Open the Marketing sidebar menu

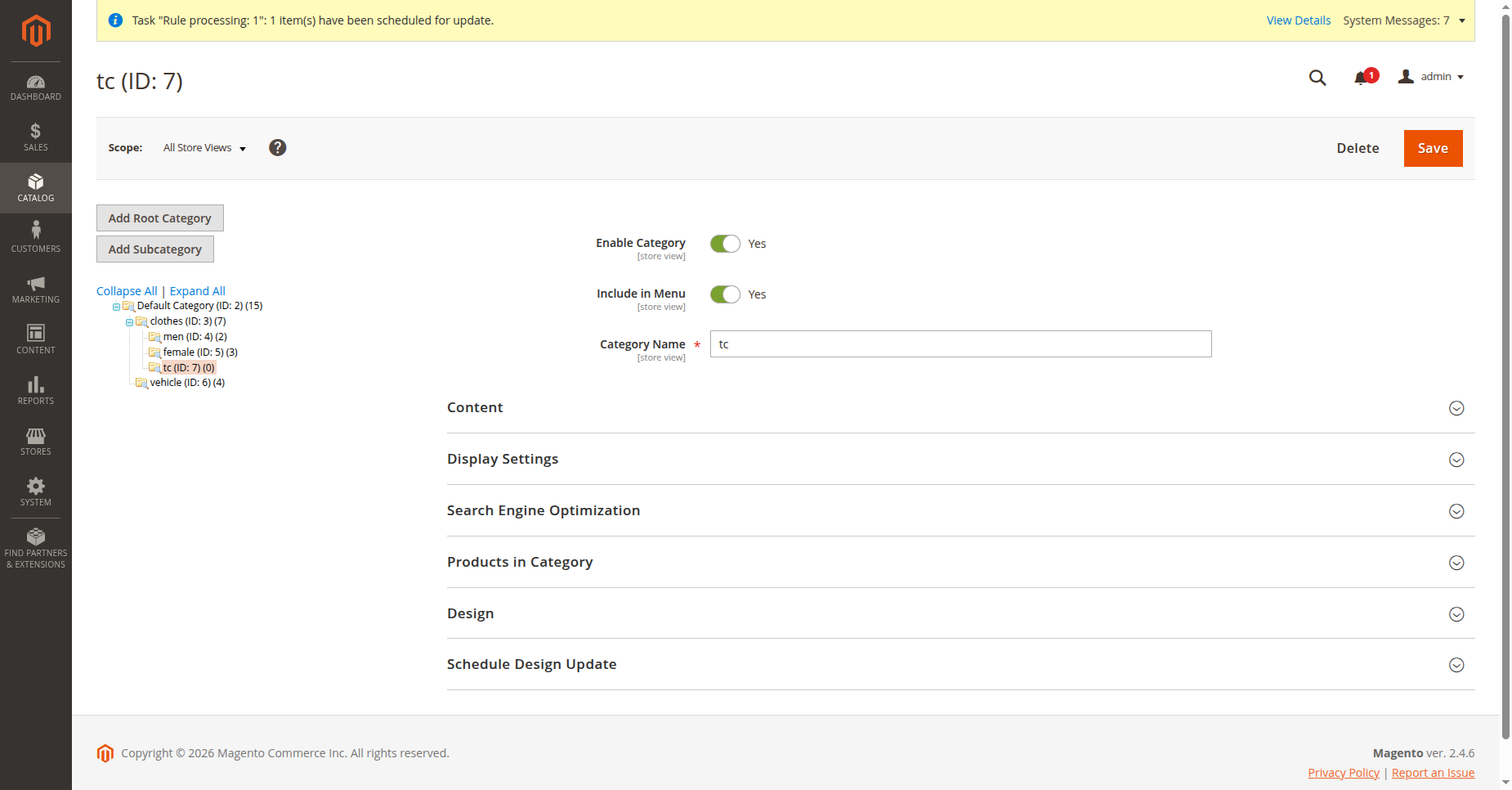click(36, 290)
